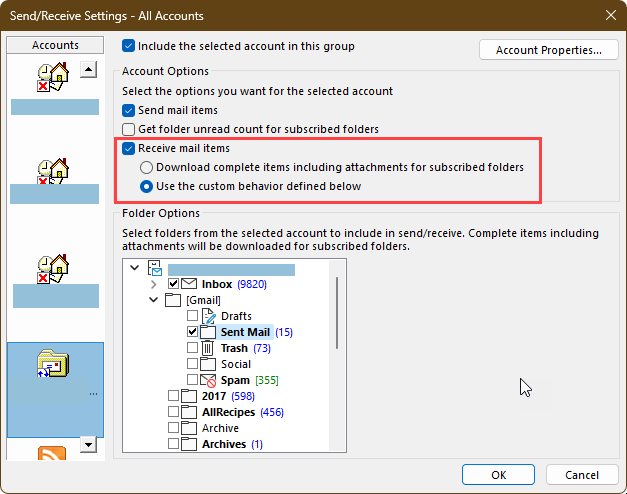Uncheck the Sent Mail folder checkbox
Screen dimensions: 627x494
[x=192, y=332]
